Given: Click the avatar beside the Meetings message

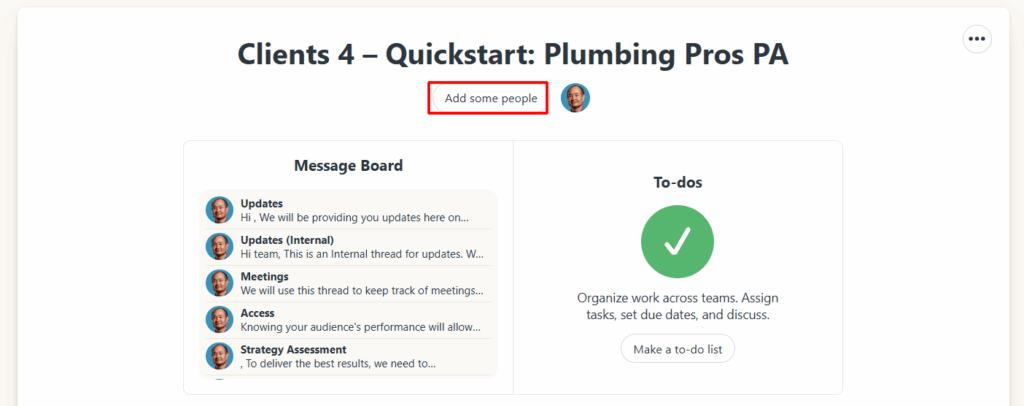Looking at the screenshot, I should point(220,283).
